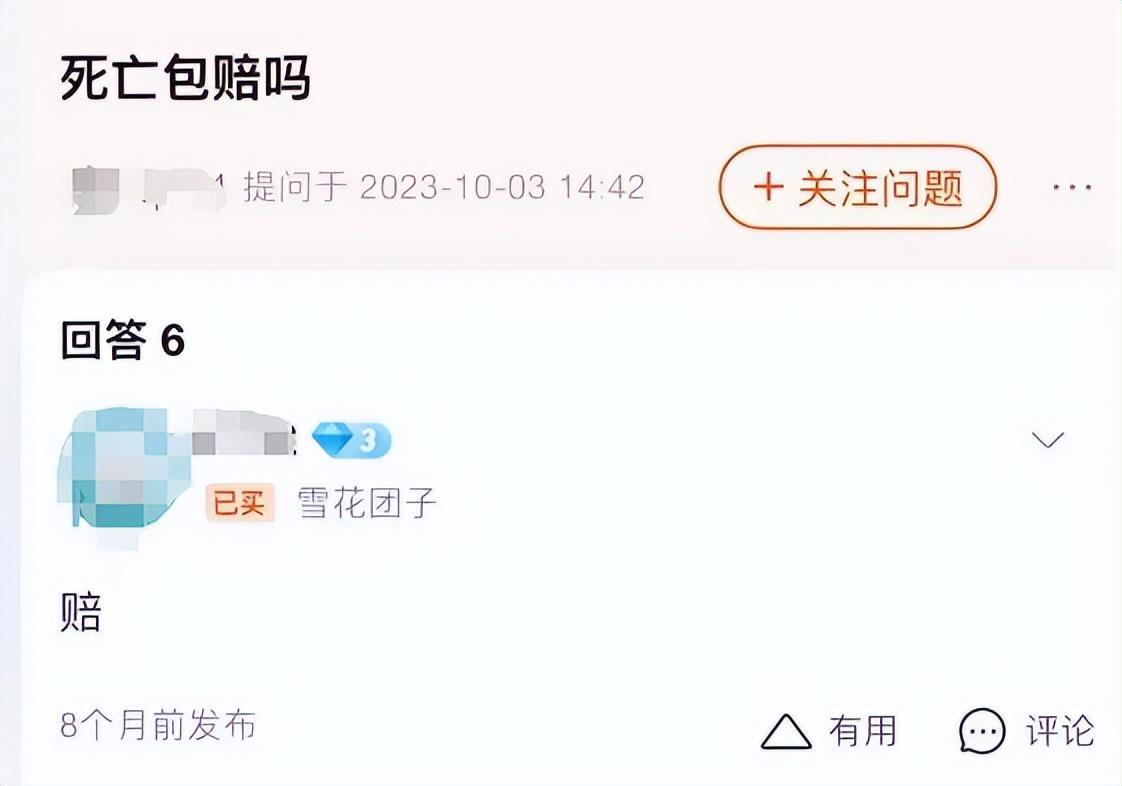Tap the 2023-10-03 14:42 question timestamp
The width and height of the screenshot is (1122, 786).
click(502, 188)
